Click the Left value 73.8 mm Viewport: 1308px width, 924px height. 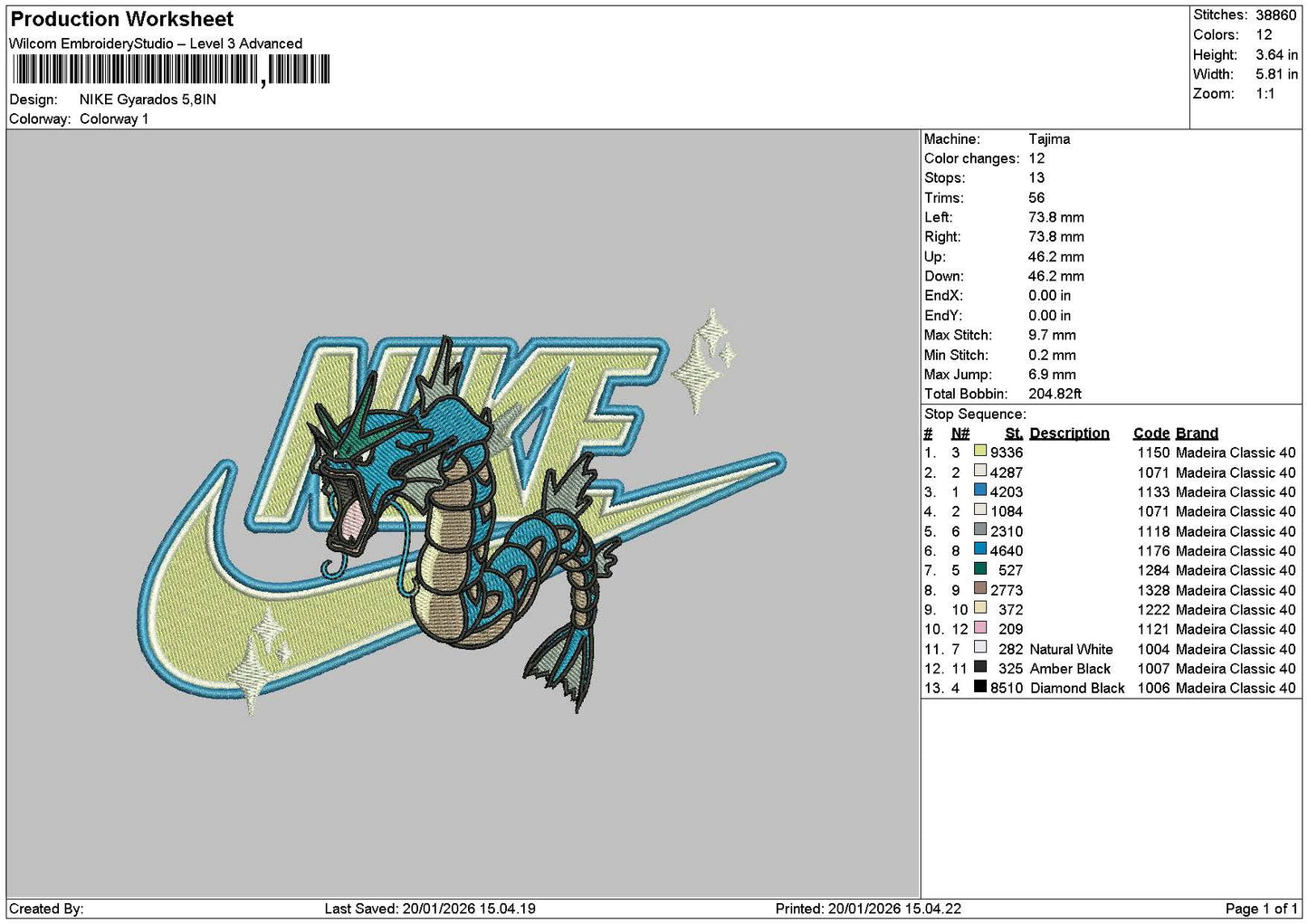(1056, 217)
